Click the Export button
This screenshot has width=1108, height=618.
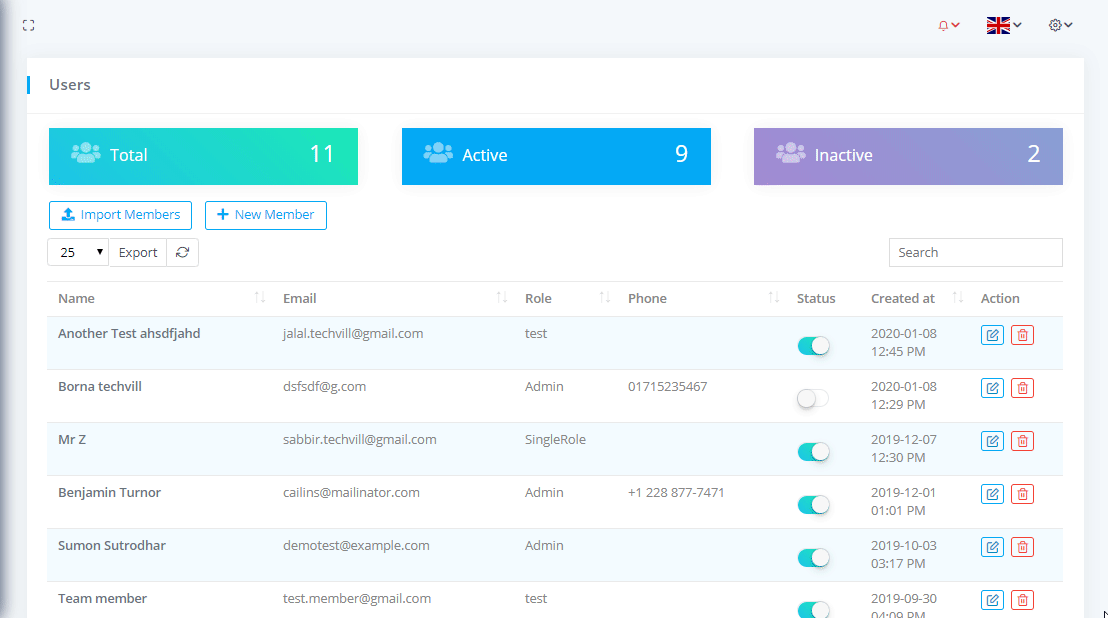138,253
